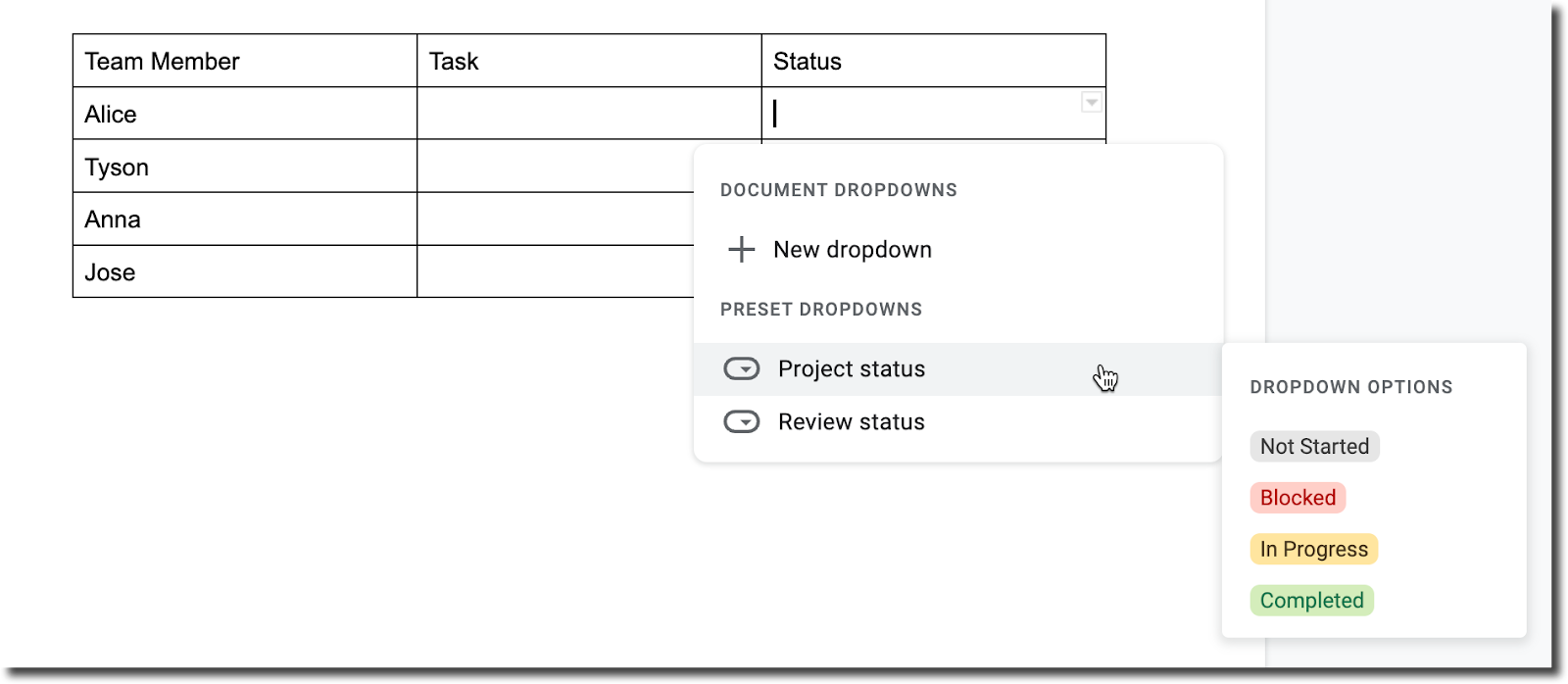The width and height of the screenshot is (1568, 684).
Task: Choose the New dropdown option
Action: (x=852, y=250)
